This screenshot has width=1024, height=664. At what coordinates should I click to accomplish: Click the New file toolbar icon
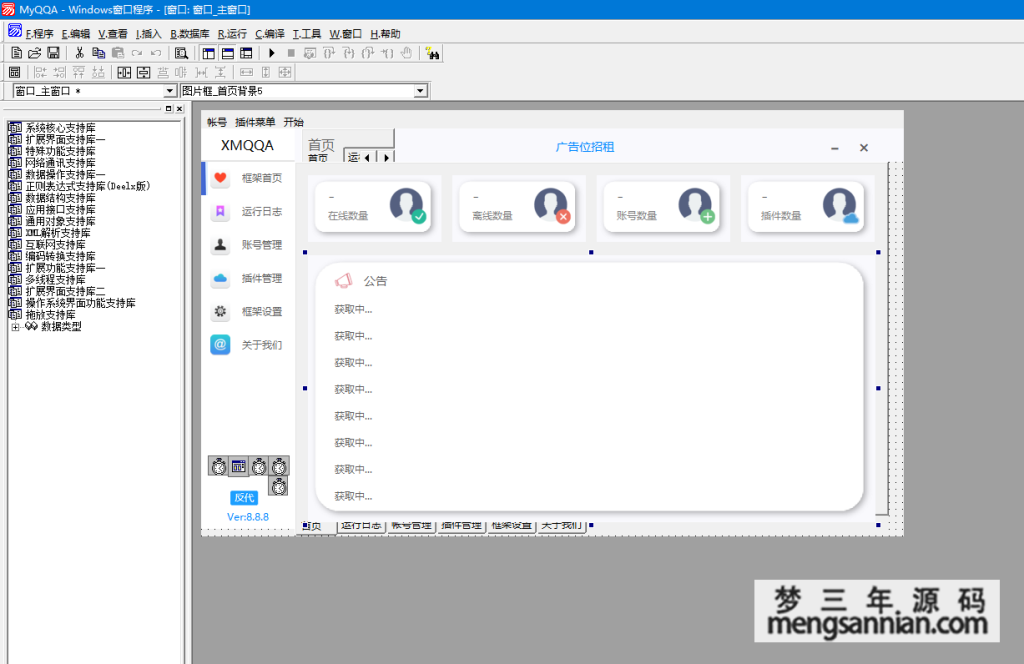click(x=16, y=52)
